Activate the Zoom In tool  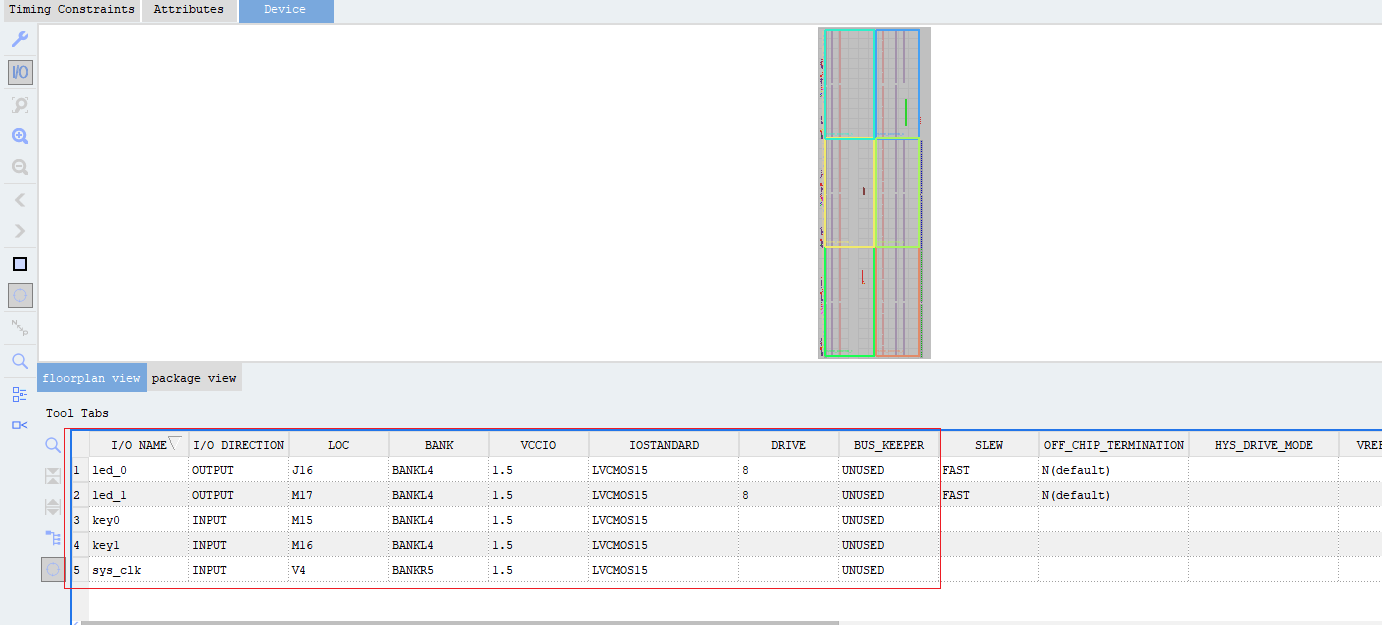(19, 135)
